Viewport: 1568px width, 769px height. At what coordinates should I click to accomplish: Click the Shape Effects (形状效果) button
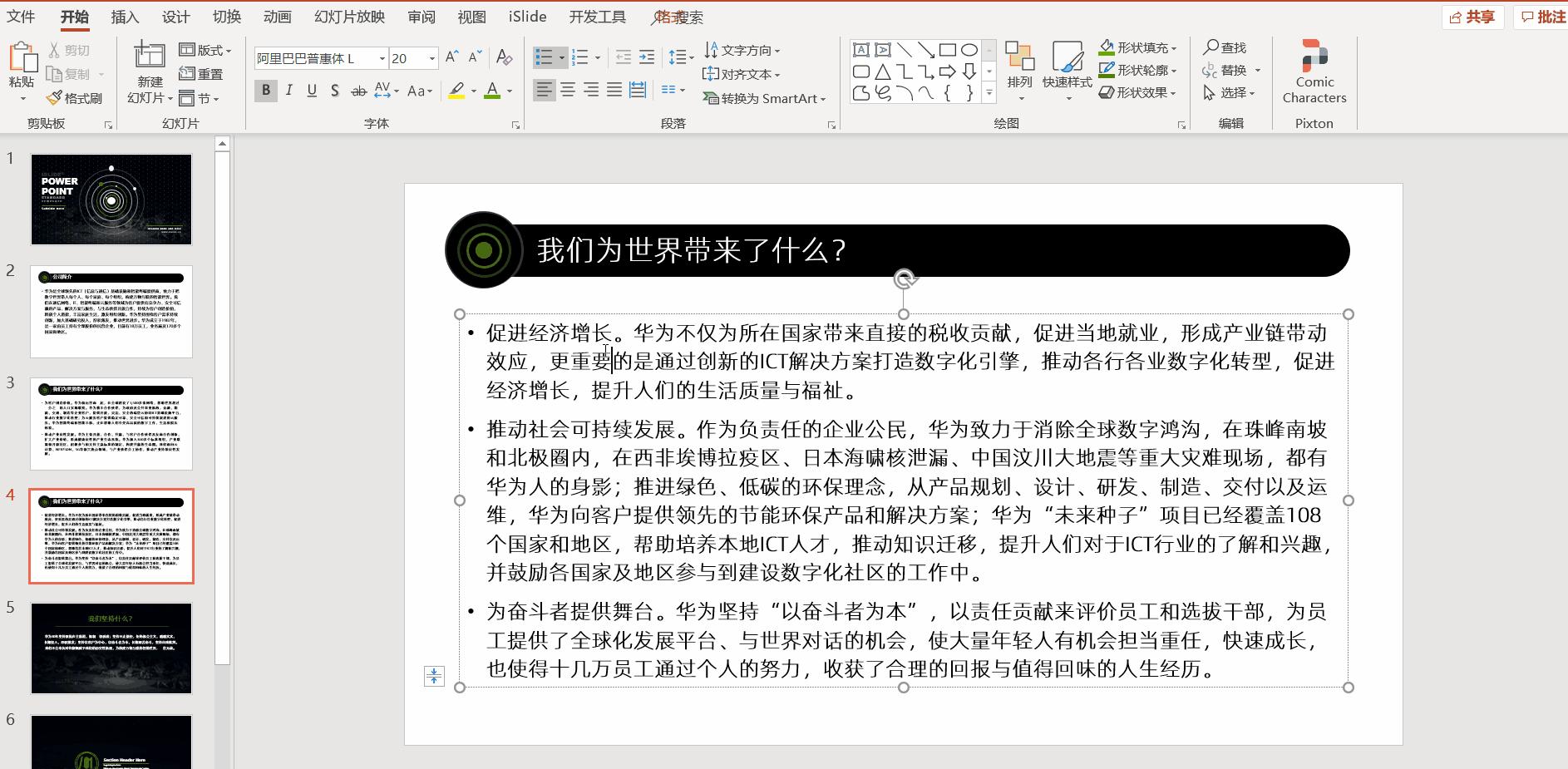click(x=1137, y=92)
